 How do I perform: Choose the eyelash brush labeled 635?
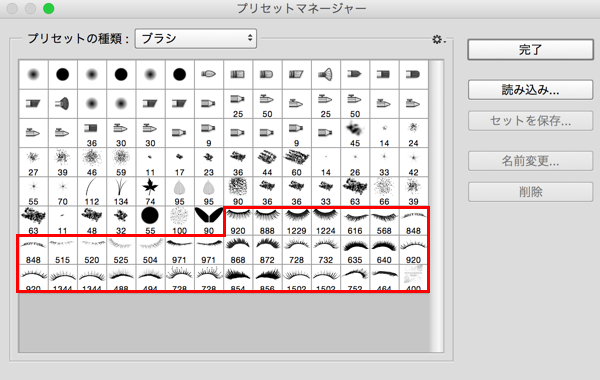pos(355,250)
